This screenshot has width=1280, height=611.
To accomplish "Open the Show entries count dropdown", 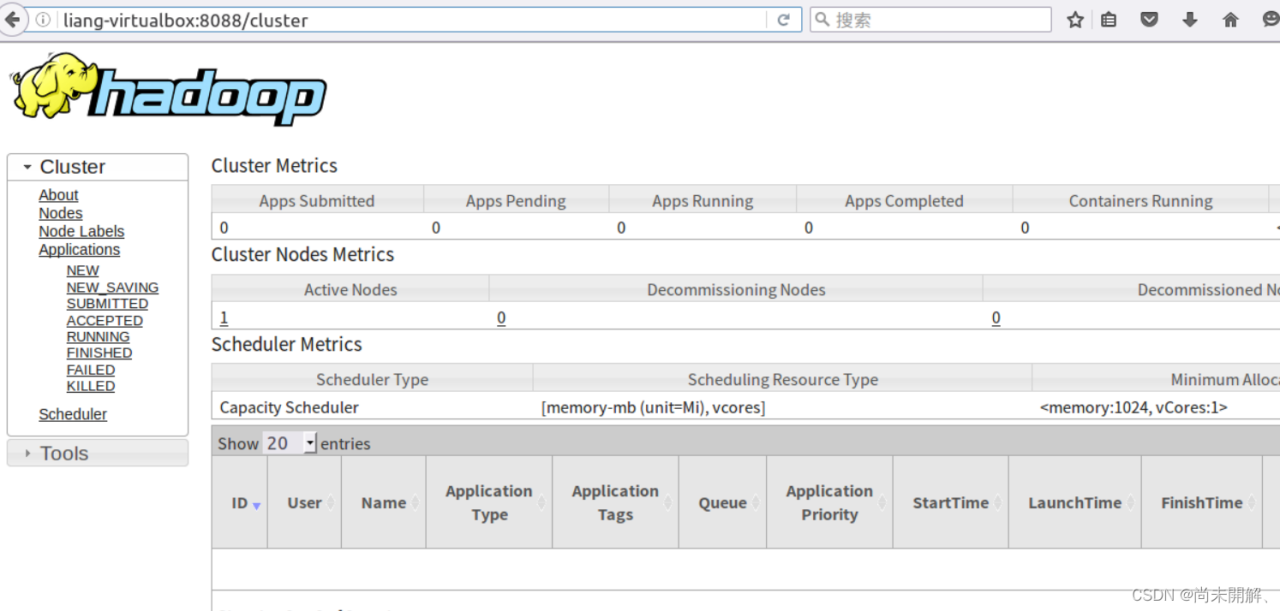I will point(290,443).
